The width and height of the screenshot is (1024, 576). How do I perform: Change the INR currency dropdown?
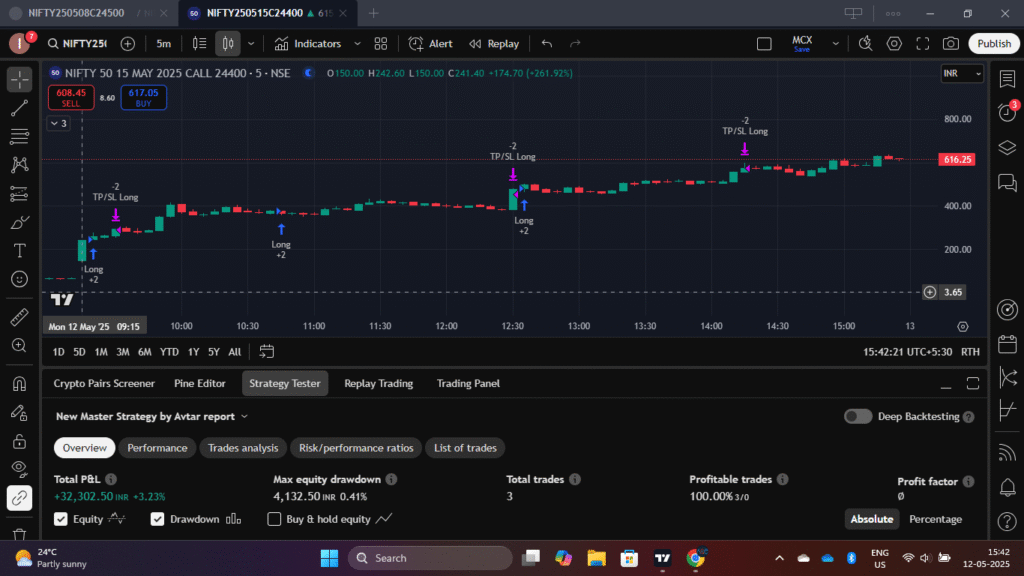[x=962, y=74]
